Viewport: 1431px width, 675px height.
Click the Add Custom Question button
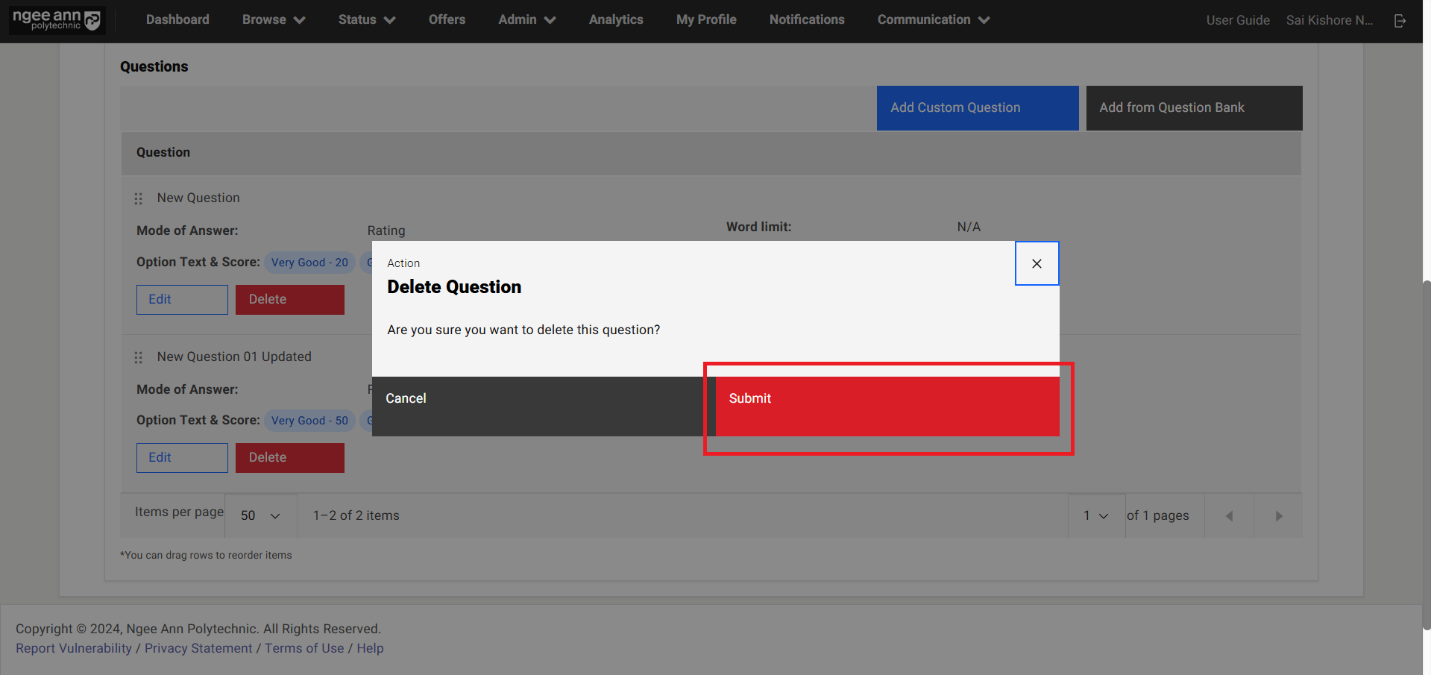(977, 108)
